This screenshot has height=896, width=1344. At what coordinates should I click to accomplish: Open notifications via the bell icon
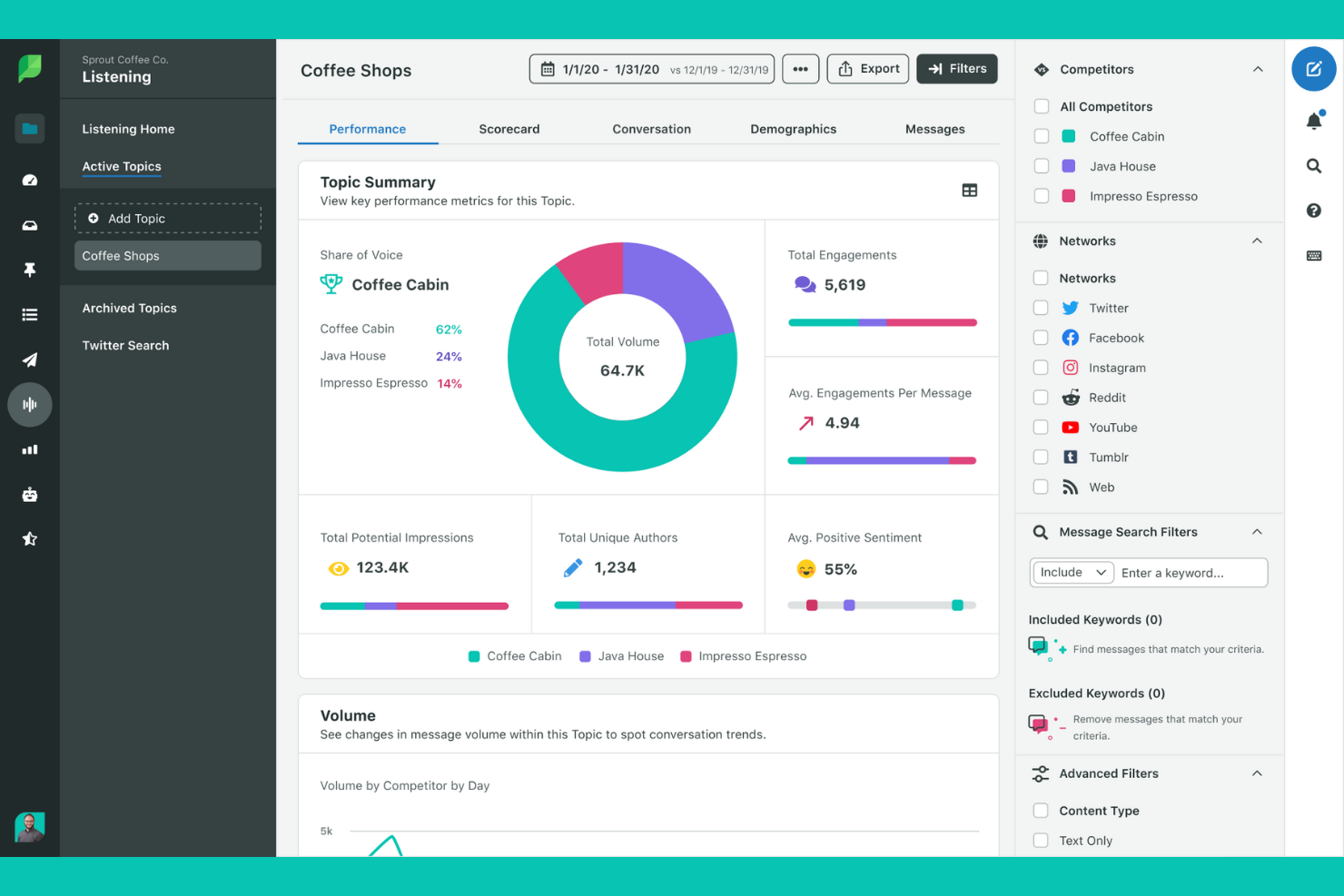1313,120
